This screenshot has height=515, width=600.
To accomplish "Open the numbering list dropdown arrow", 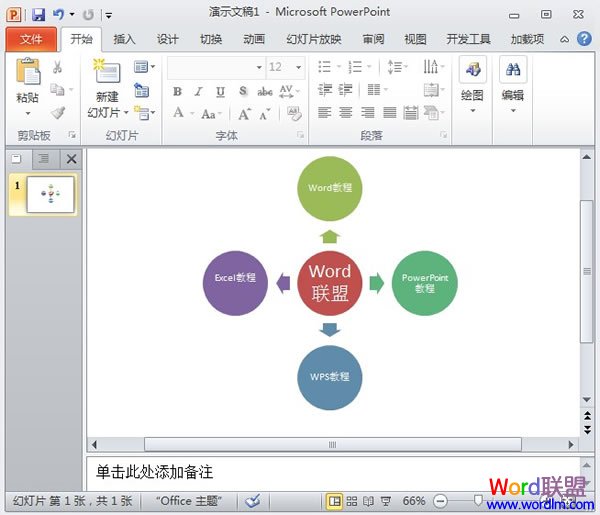I will coord(369,67).
